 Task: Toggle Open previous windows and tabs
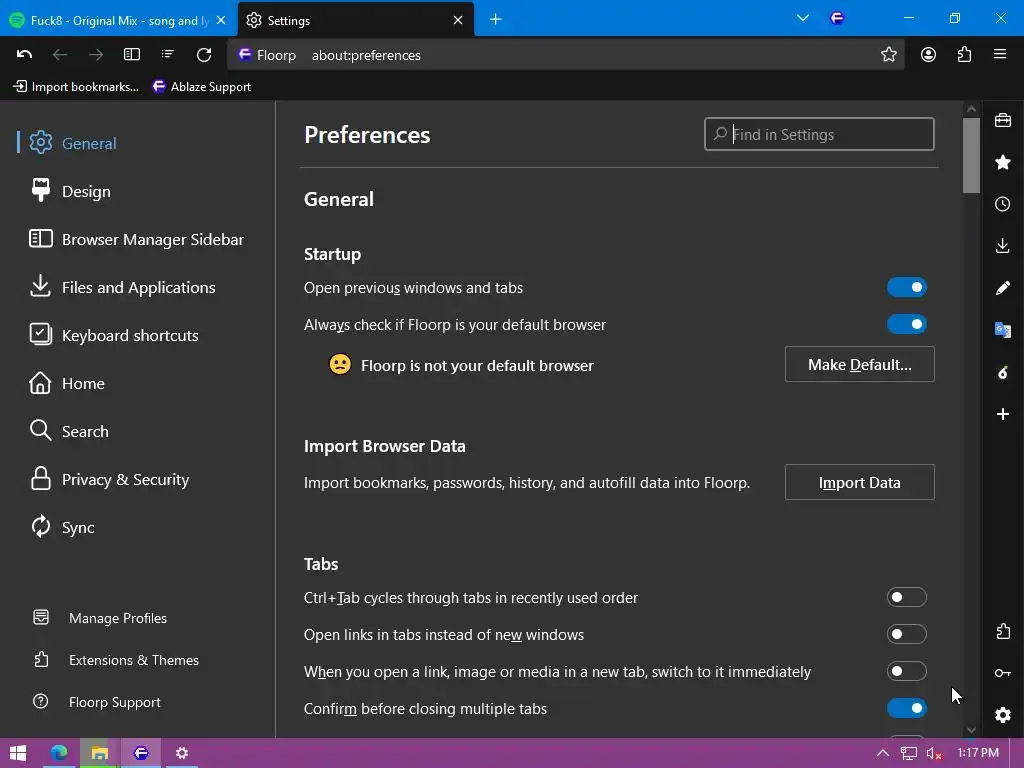pyautogui.click(x=906, y=287)
